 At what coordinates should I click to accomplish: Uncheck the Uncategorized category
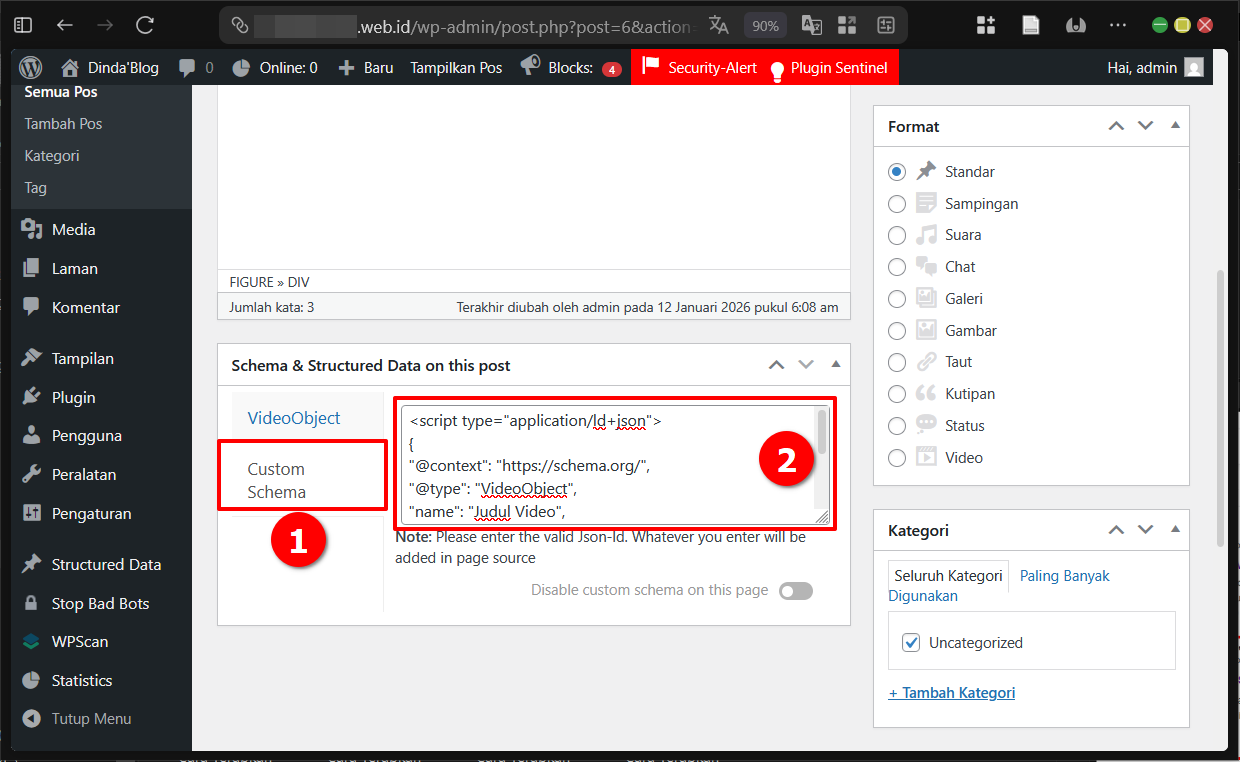tap(911, 643)
